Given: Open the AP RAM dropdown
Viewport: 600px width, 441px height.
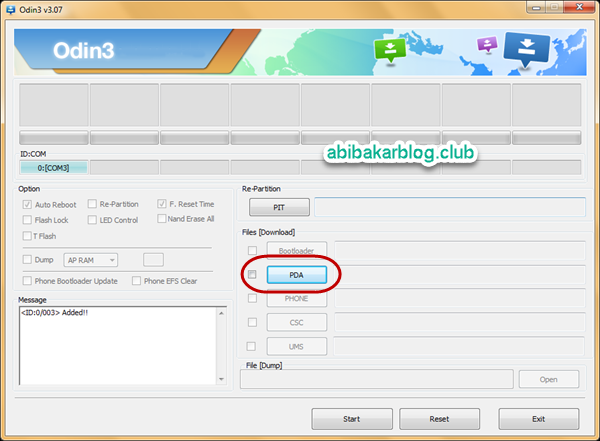Looking at the screenshot, I should coord(91,260).
